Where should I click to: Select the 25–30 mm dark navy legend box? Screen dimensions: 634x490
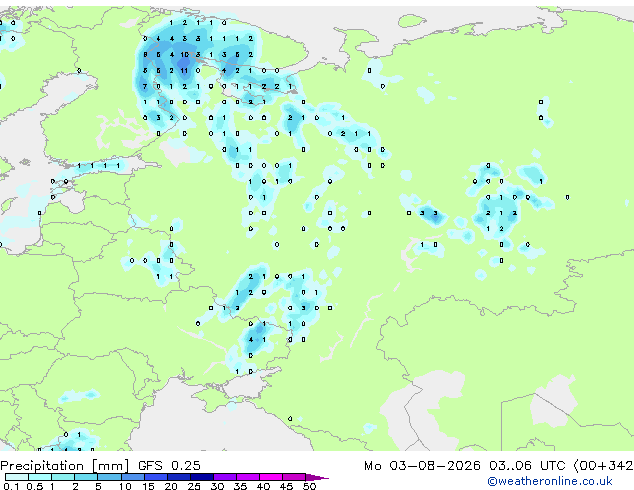coord(202,477)
